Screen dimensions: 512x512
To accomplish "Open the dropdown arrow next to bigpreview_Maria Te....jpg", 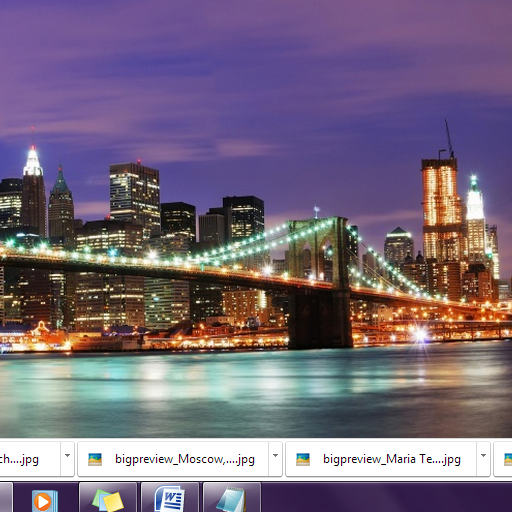I will point(483,459).
